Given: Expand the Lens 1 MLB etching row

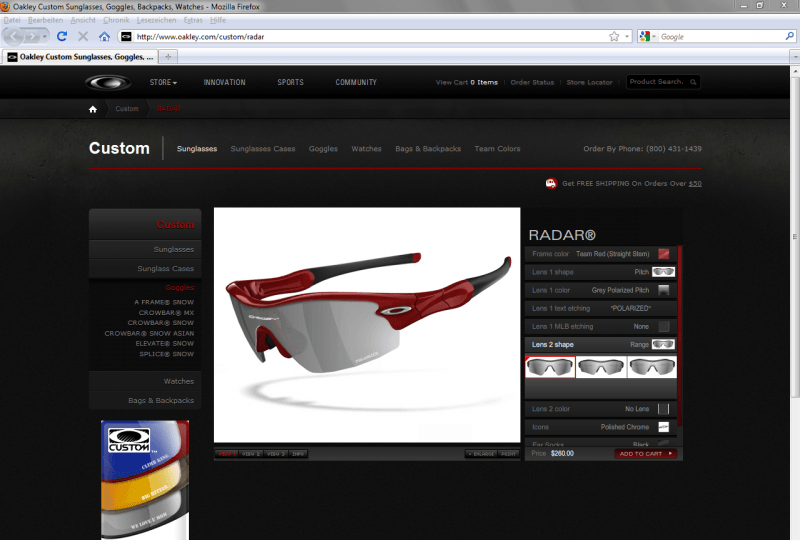Looking at the screenshot, I should pyautogui.click(x=601, y=327).
